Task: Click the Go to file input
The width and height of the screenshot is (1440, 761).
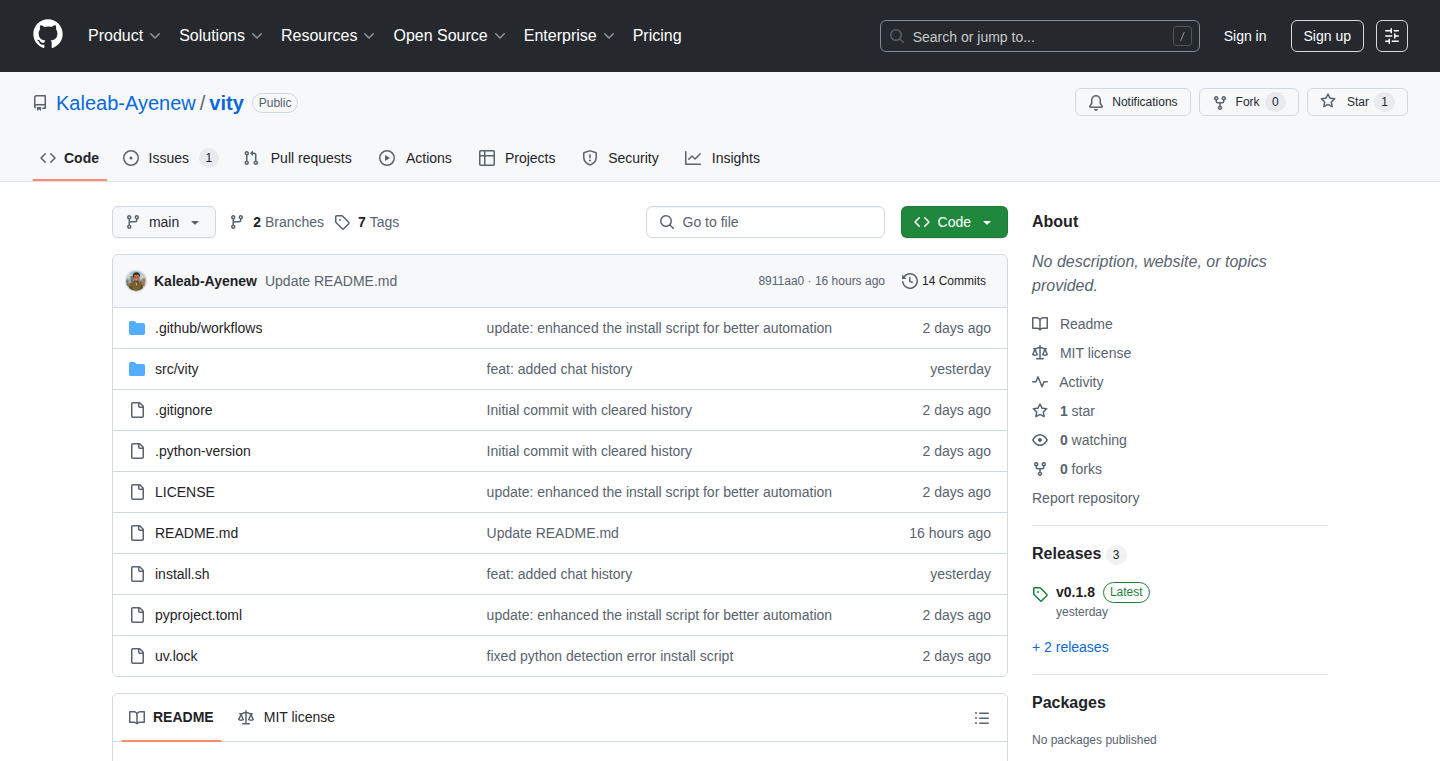Action: [765, 222]
